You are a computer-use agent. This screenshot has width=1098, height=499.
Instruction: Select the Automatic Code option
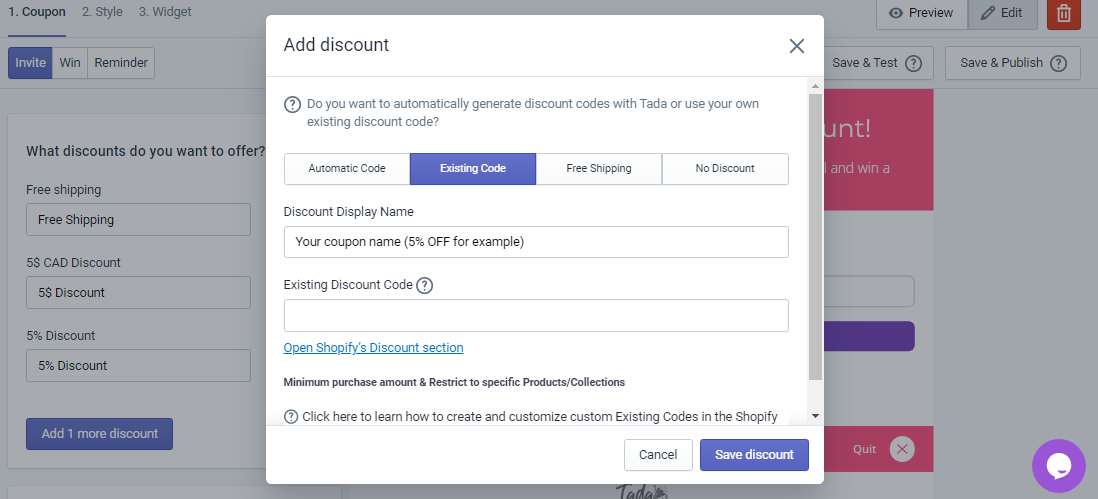347,169
